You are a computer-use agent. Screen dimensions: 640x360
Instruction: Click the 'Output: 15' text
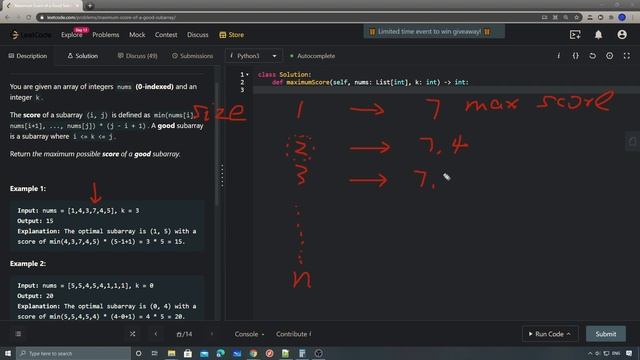(x=35, y=221)
